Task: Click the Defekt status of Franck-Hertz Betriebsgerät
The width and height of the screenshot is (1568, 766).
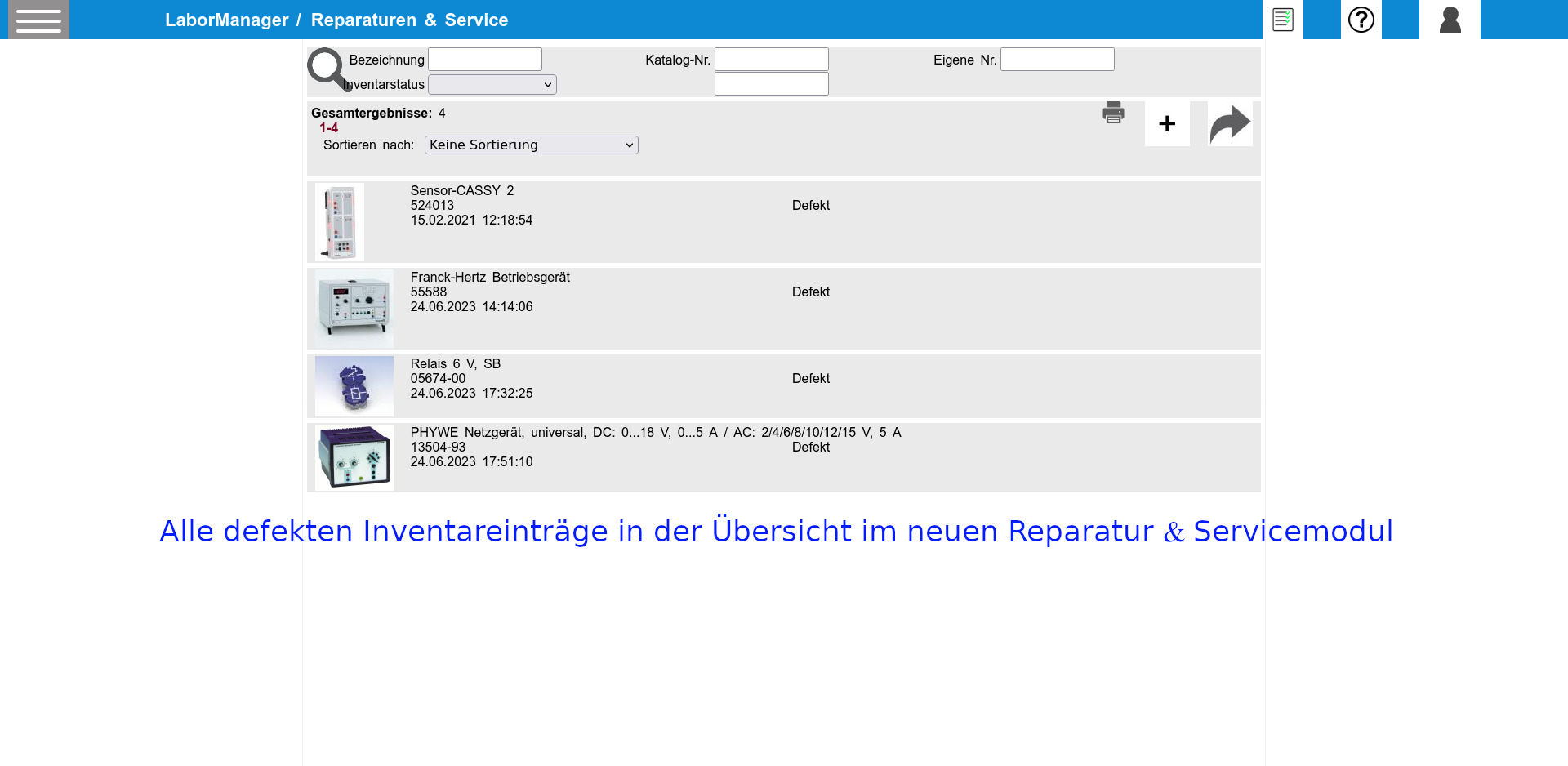Action: tap(811, 292)
